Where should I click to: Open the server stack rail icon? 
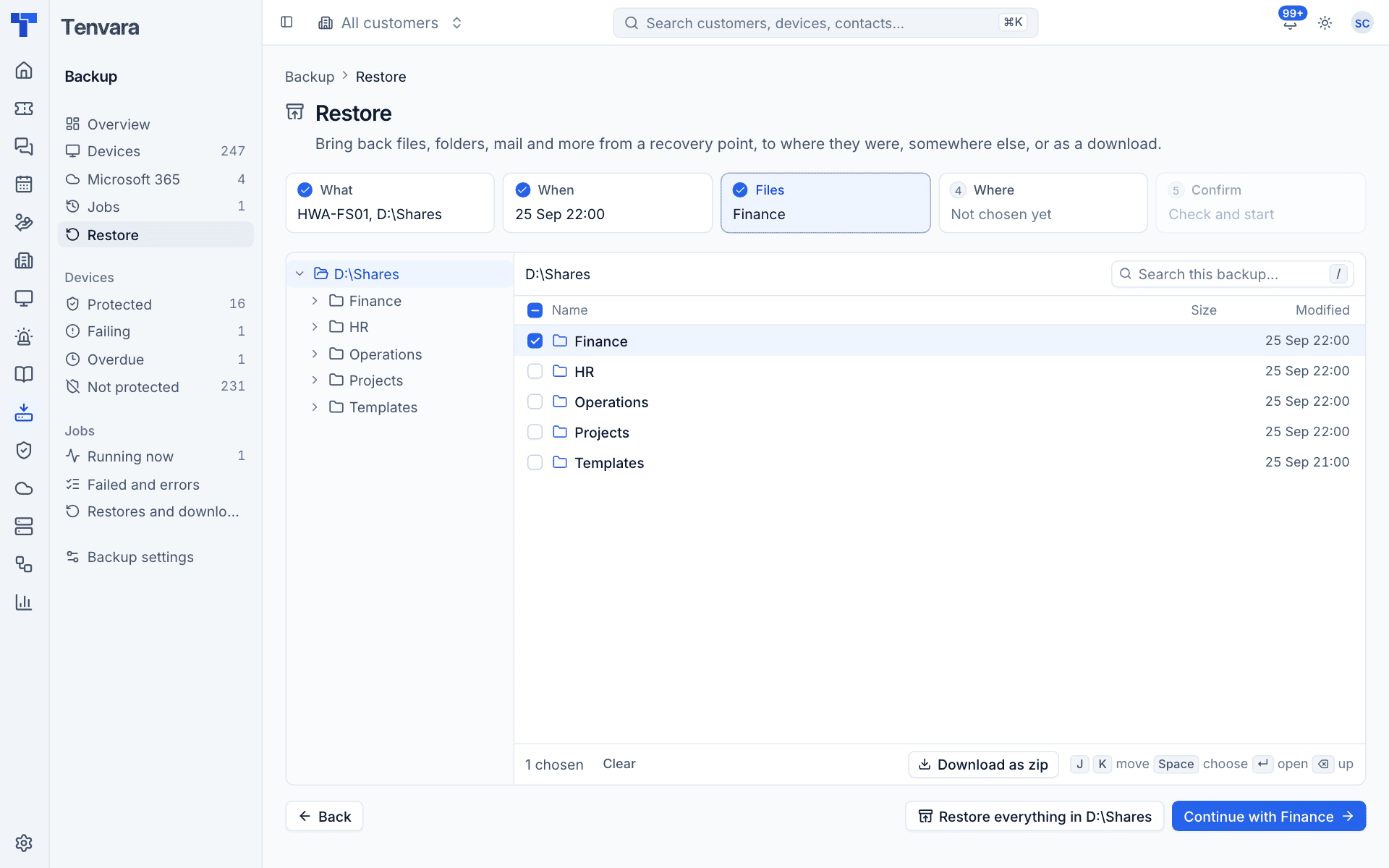pos(24,526)
